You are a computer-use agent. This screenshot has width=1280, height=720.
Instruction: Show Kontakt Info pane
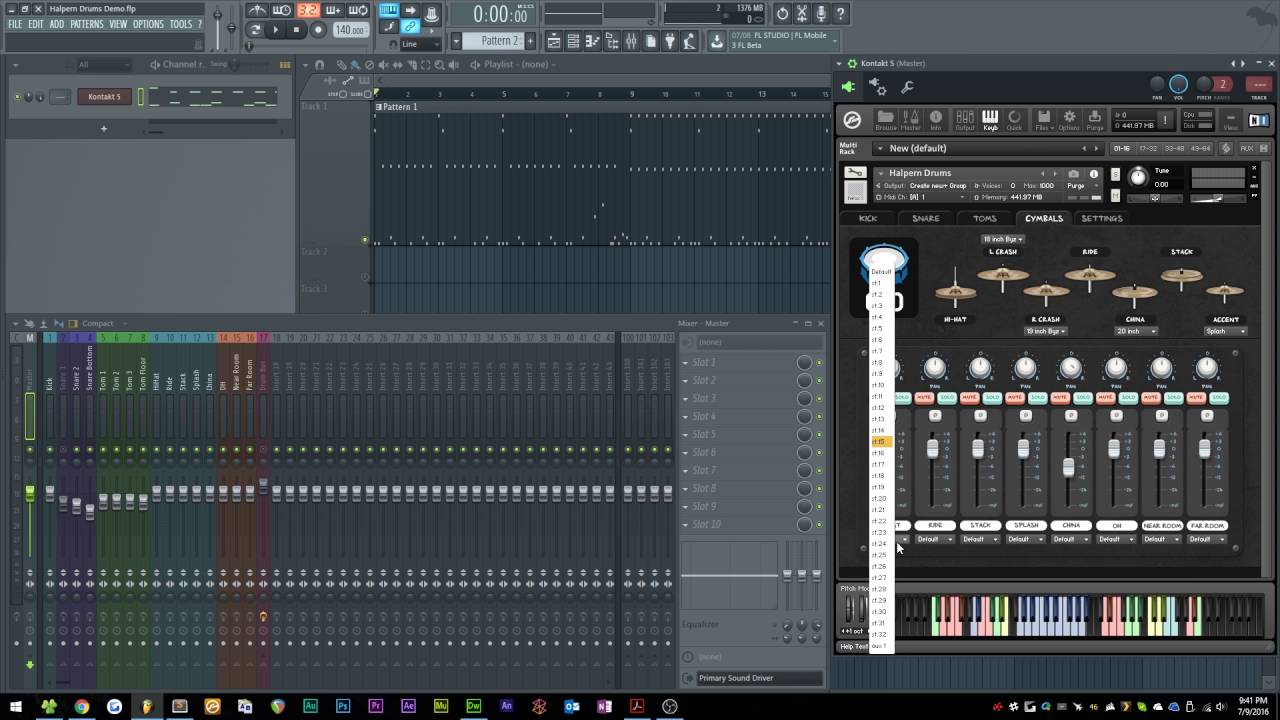pos(936,120)
